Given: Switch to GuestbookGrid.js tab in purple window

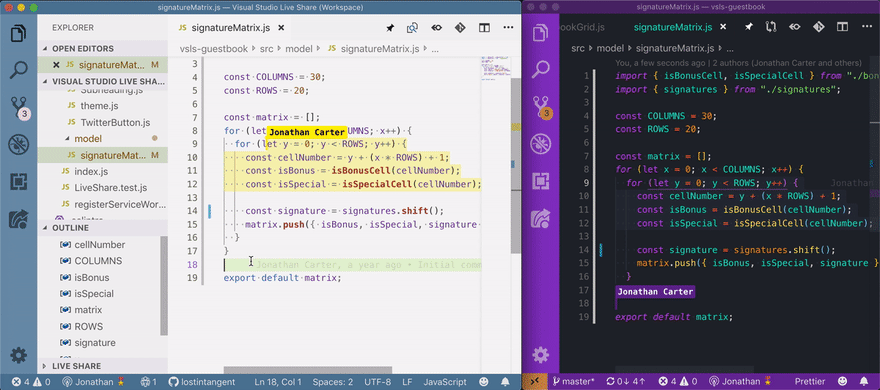Looking at the screenshot, I should pyautogui.click(x=584, y=27).
